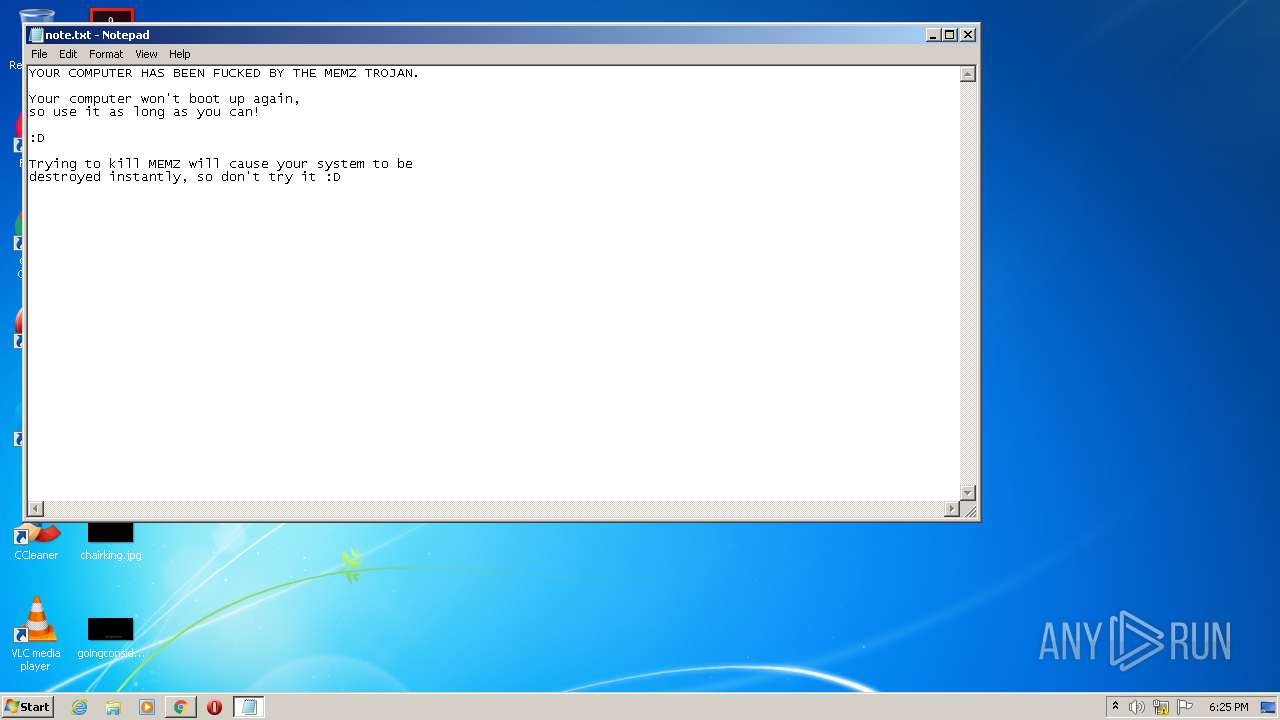Click the vertical scrollbar up arrow
Image resolution: width=1280 pixels, height=720 pixels.
click(968, 74)
